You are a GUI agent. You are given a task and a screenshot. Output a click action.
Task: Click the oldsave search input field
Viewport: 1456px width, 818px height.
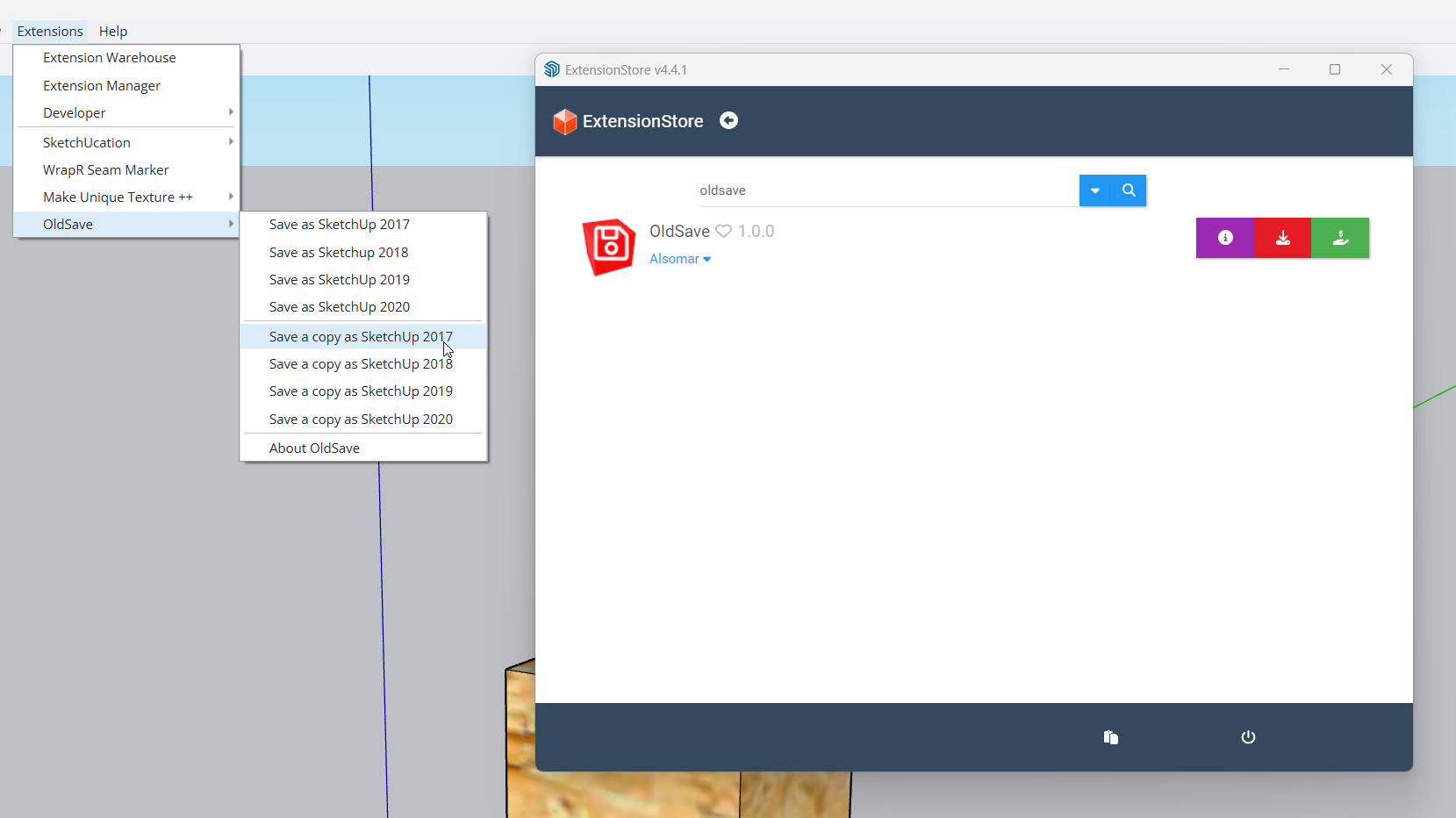point(888,190)
